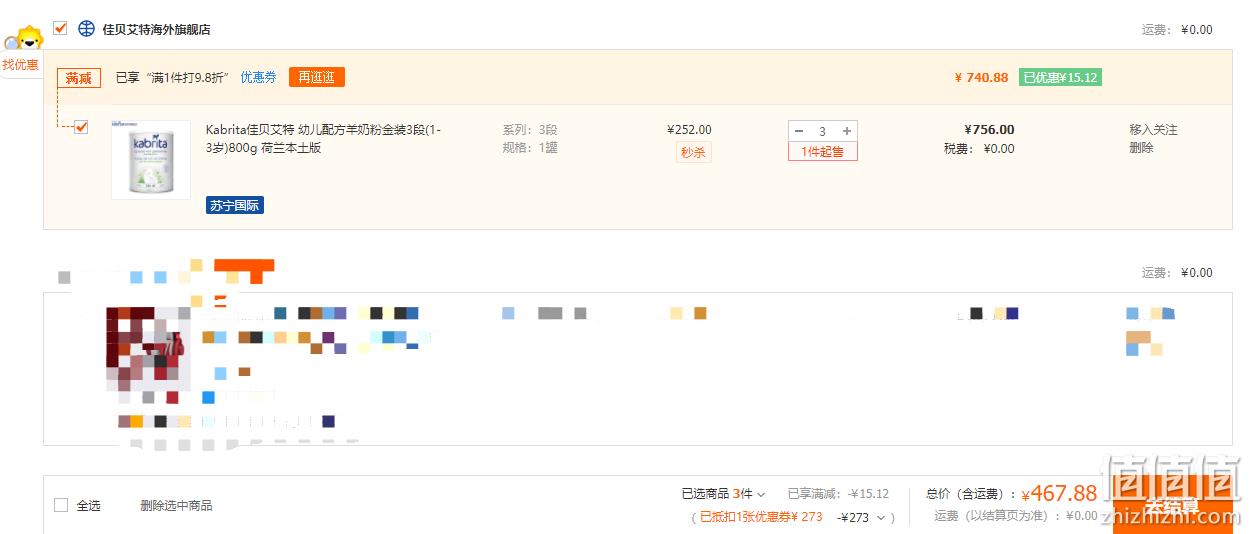Screen dimensions: 1250x534
Task: Click the 系列:3段 specification text
Action: pyautogui.click(x=530, y=130)
